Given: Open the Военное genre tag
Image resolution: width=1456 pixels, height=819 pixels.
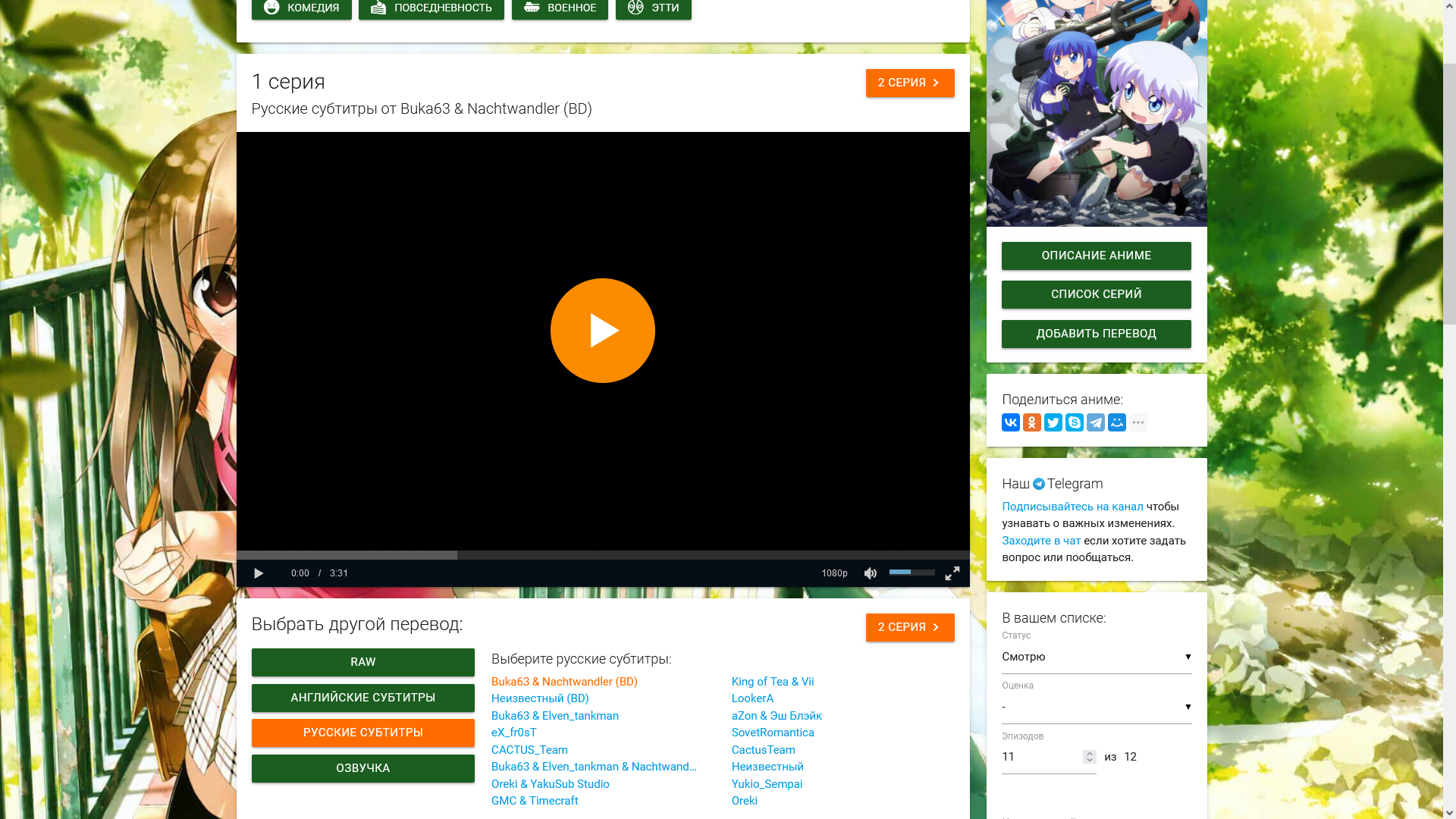Looking at the screenshot, I should pyautogui.click(x=560, y=8).
